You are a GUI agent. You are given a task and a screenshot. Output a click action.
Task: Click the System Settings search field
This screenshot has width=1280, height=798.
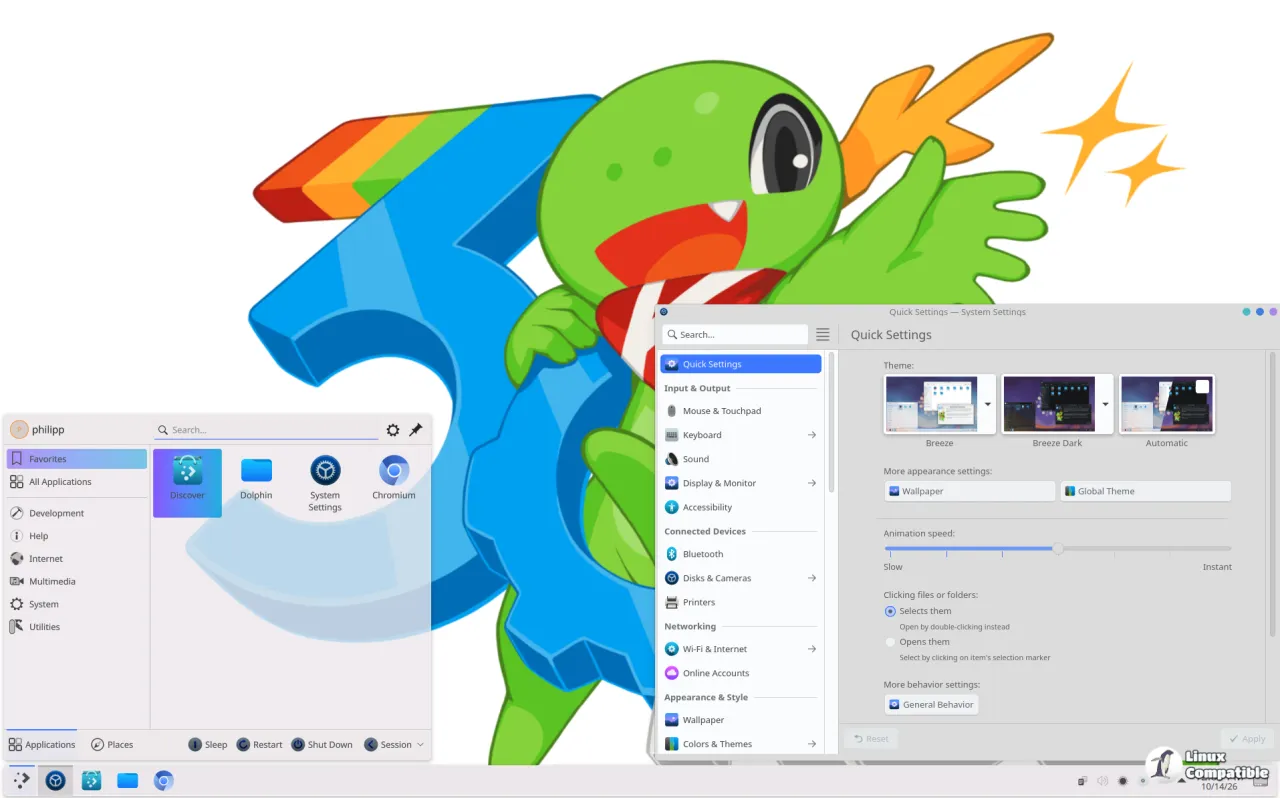(x=735, y=335)
